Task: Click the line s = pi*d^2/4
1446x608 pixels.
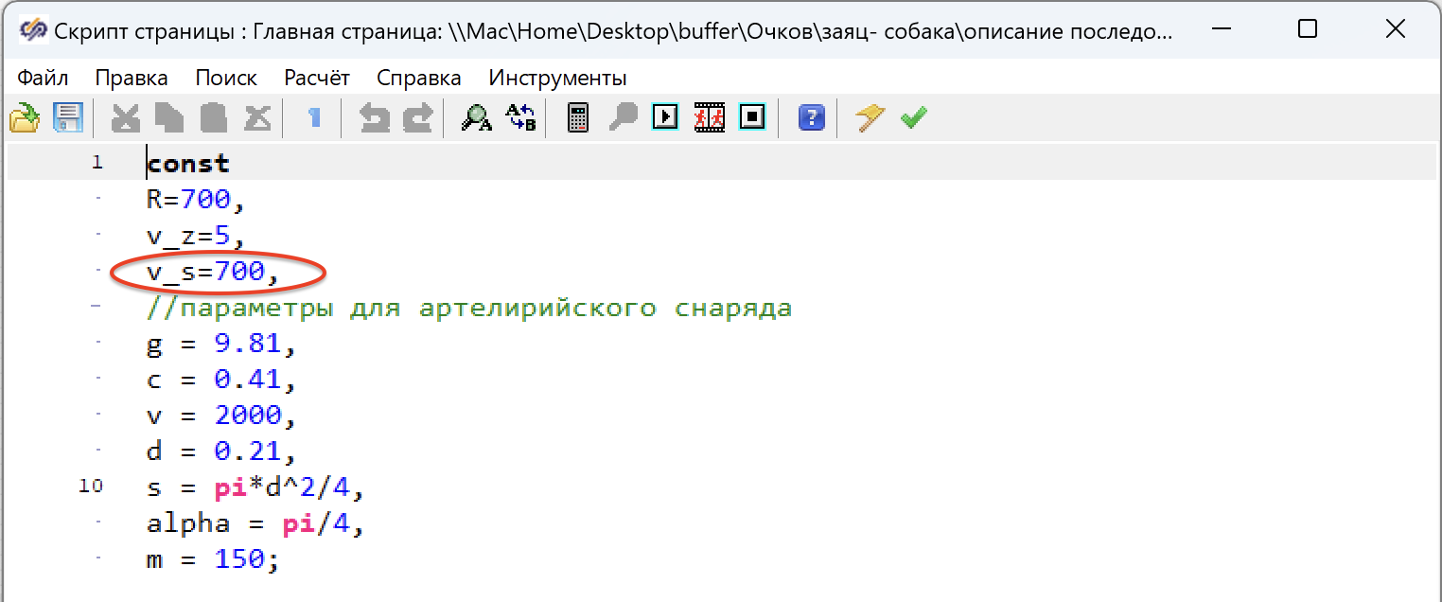Action: pyautogui.click(x=255, y=488)
